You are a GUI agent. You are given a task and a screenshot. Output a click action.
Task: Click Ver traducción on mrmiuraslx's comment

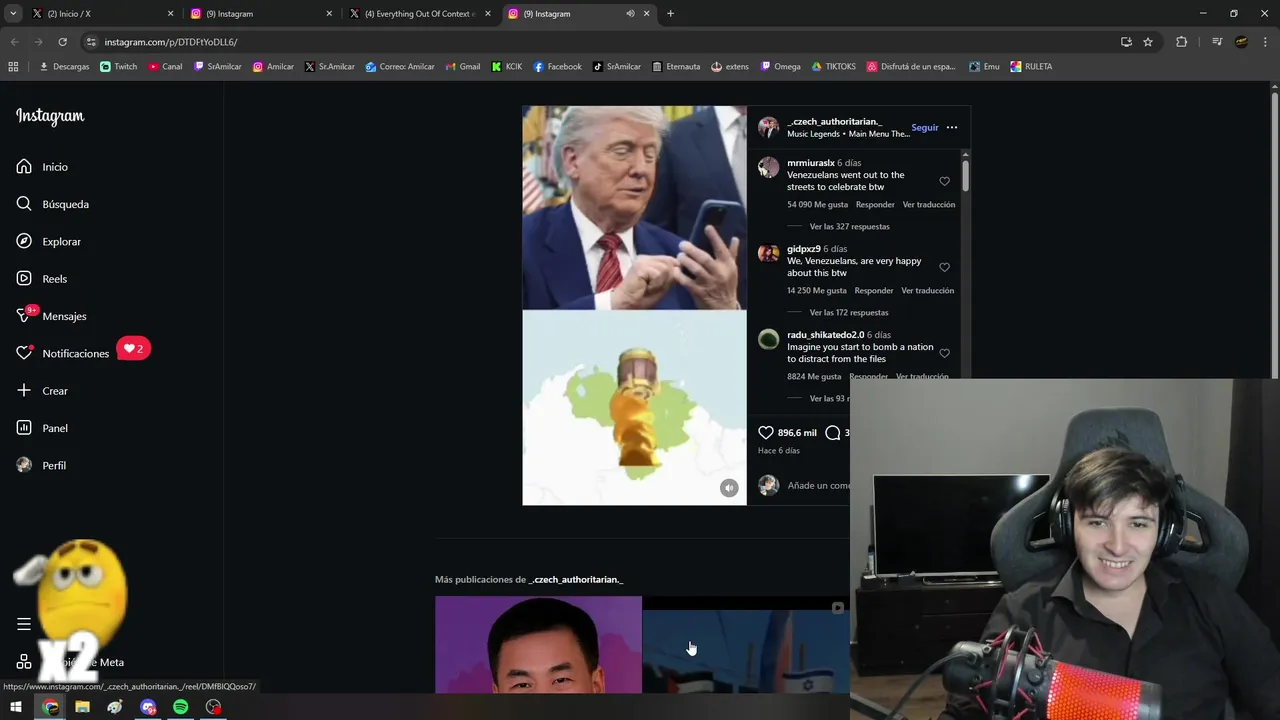(929, 205)
